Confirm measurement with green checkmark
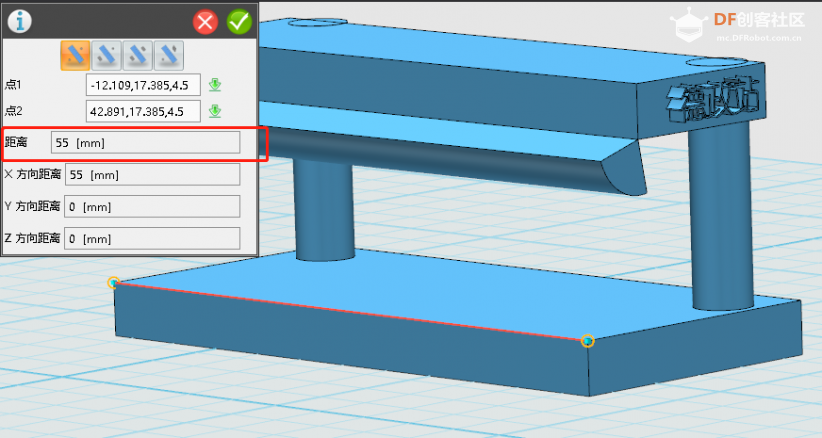 point(240,21)
